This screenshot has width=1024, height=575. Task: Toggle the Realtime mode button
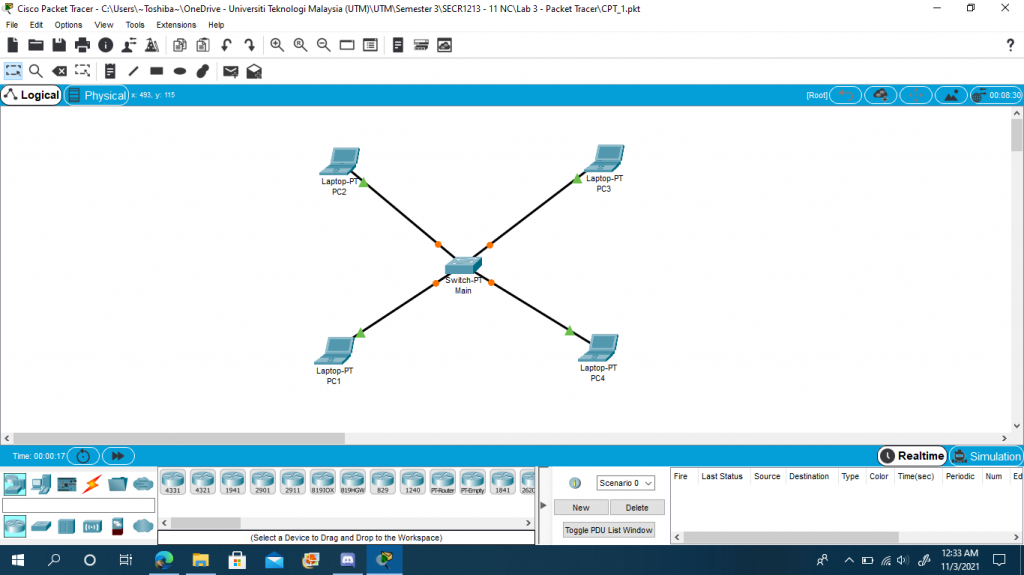pos(912,456)
